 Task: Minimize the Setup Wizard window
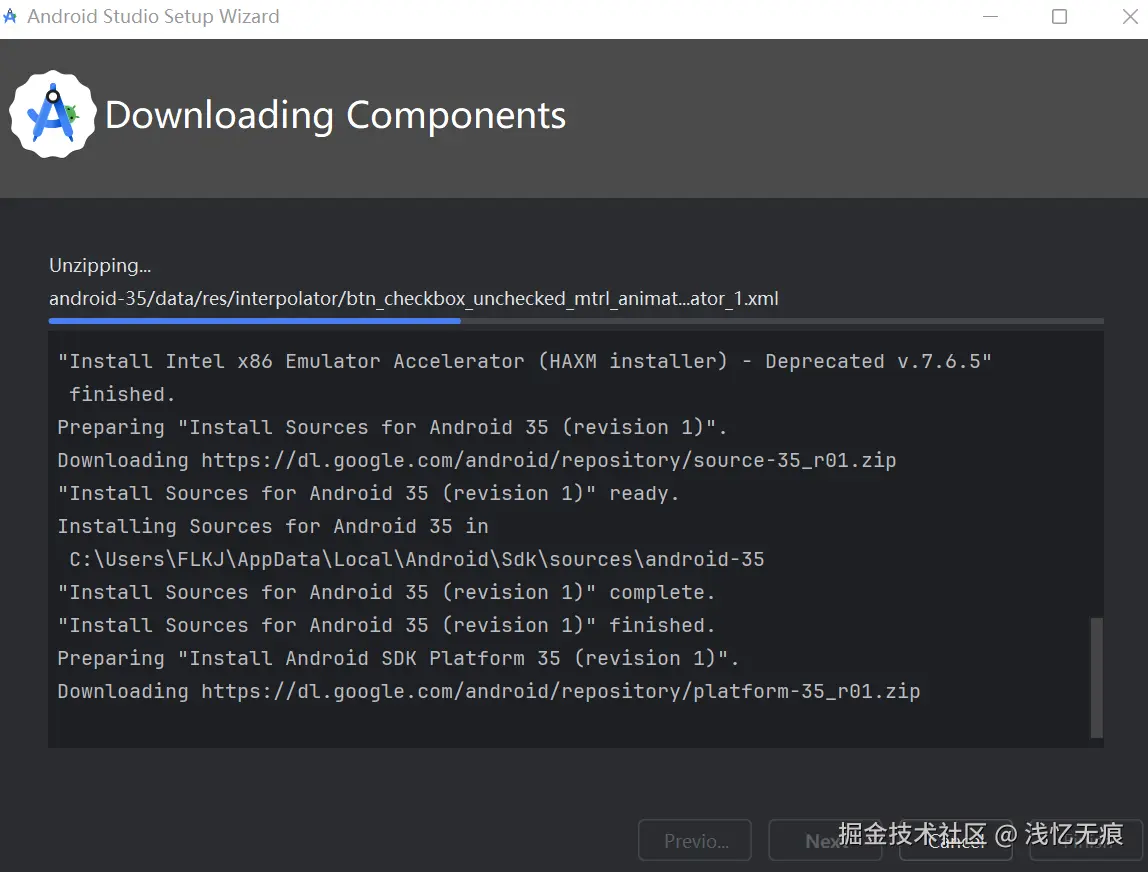pos(991,16)
